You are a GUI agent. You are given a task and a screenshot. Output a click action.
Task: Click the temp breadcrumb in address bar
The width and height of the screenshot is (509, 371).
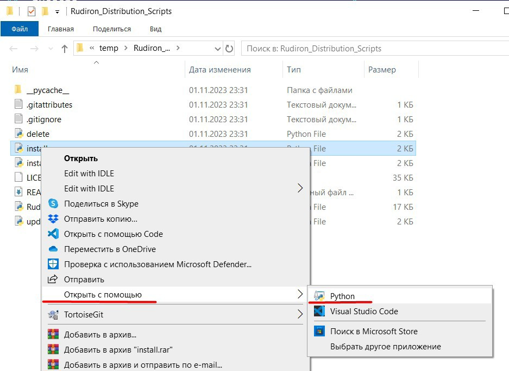(109, 48)
